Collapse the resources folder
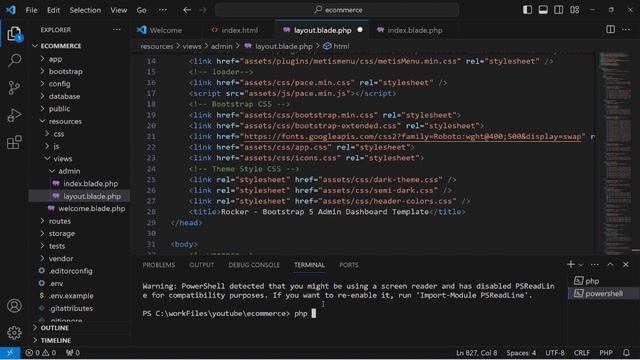 pos(80,121)
